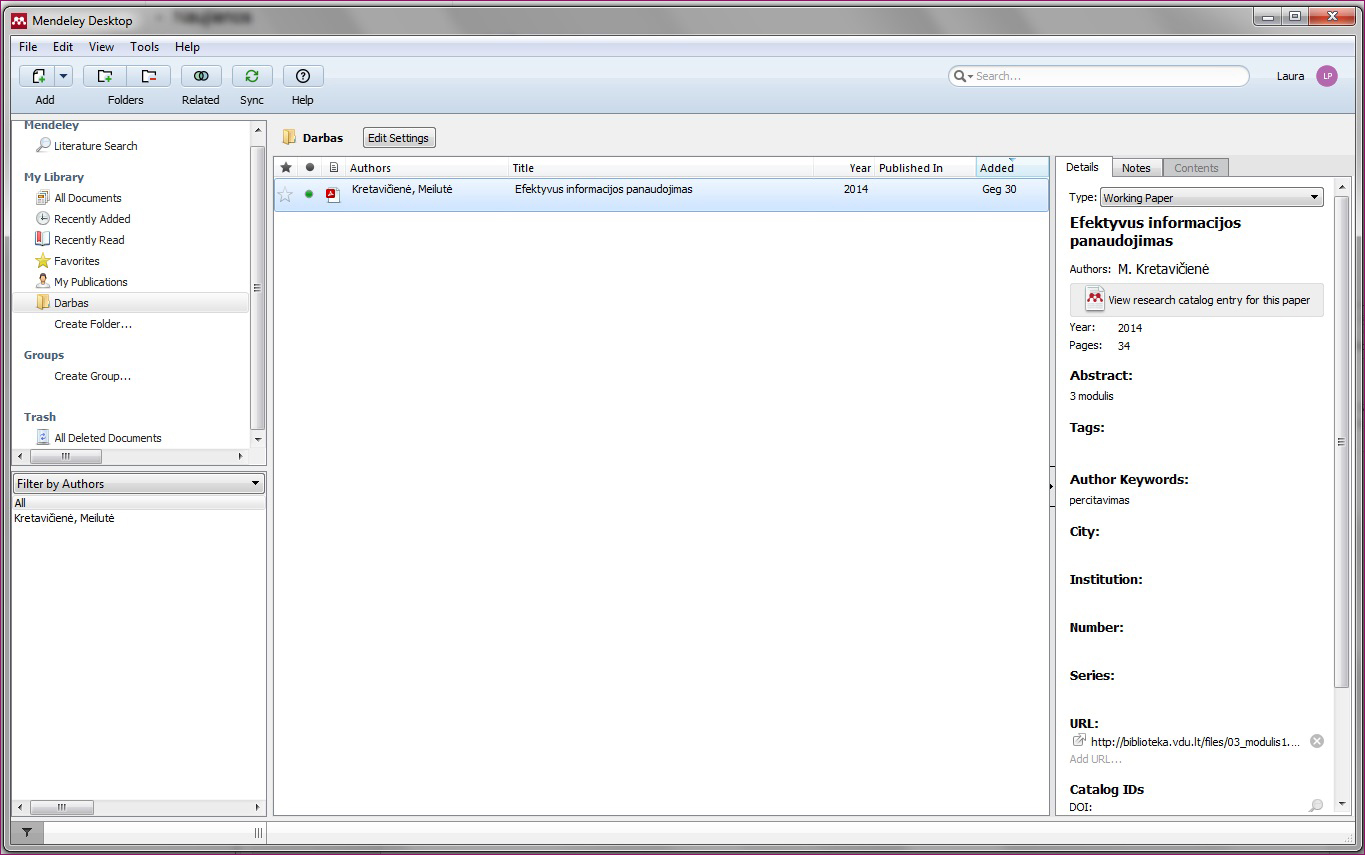Open the Filter by Authors dropdown

139,484
